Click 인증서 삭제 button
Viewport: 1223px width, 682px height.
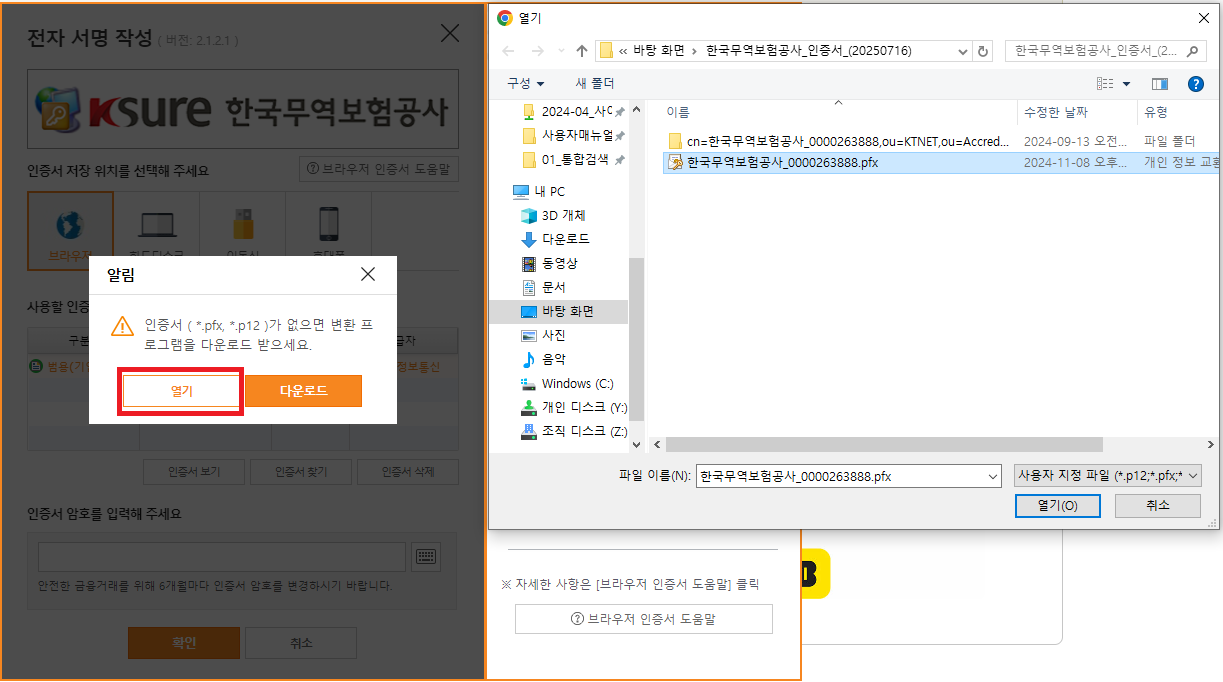(x=408, y=472)
